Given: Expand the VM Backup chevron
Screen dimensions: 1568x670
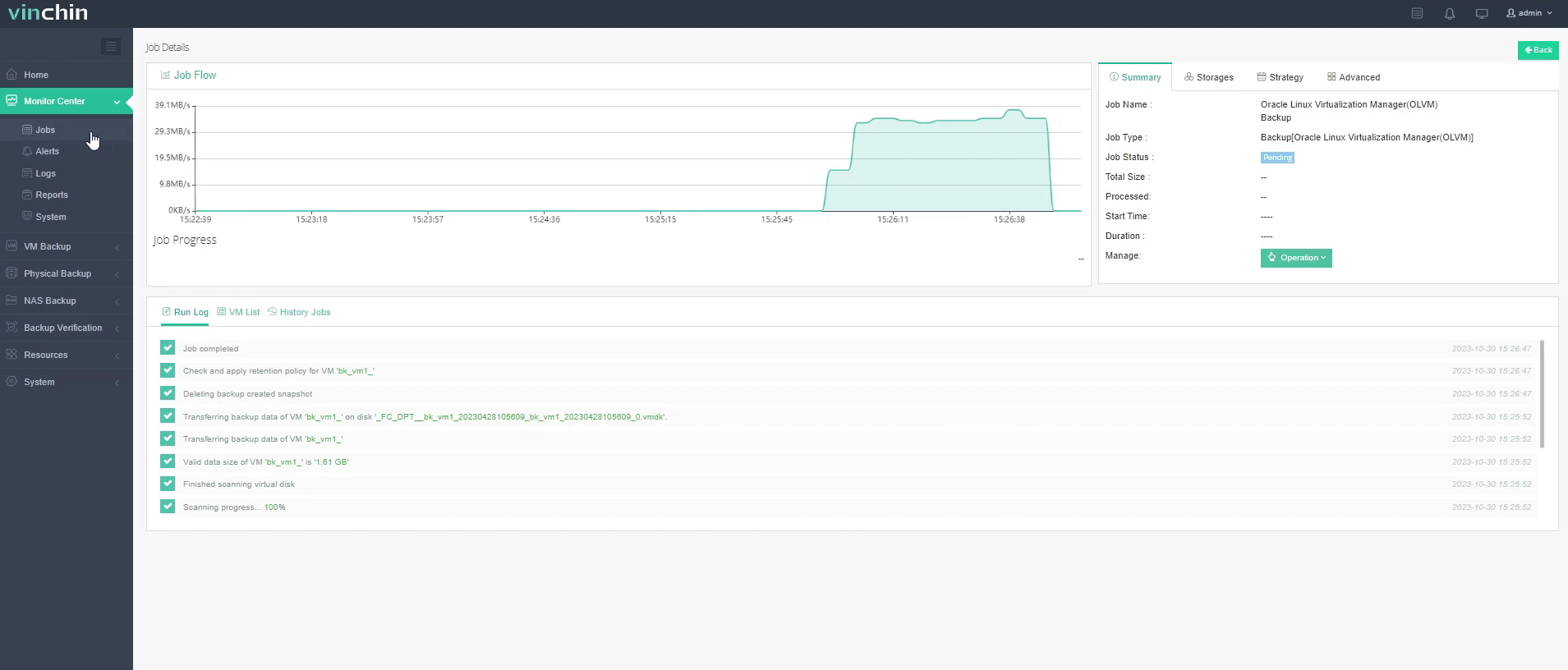Looking at the screenshot, I should [x=117, y=247].
